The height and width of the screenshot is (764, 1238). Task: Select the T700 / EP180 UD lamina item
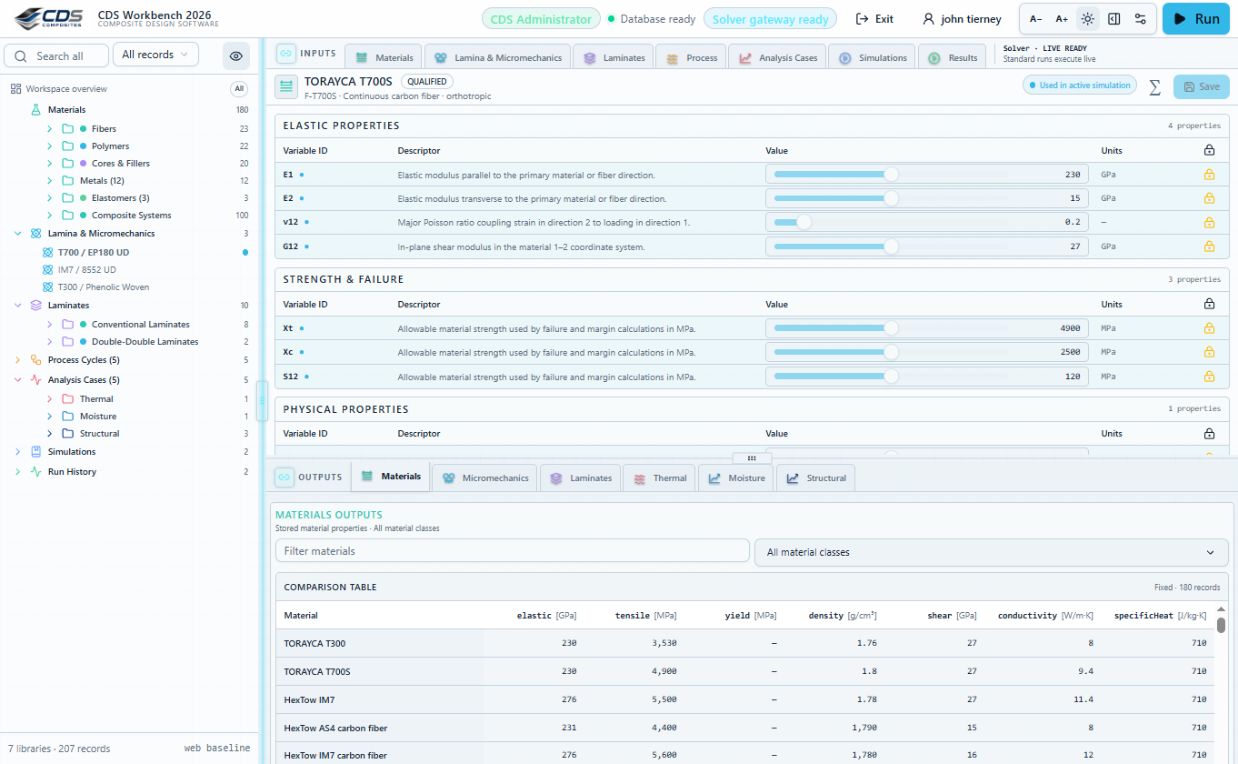(x=93, y=253)
